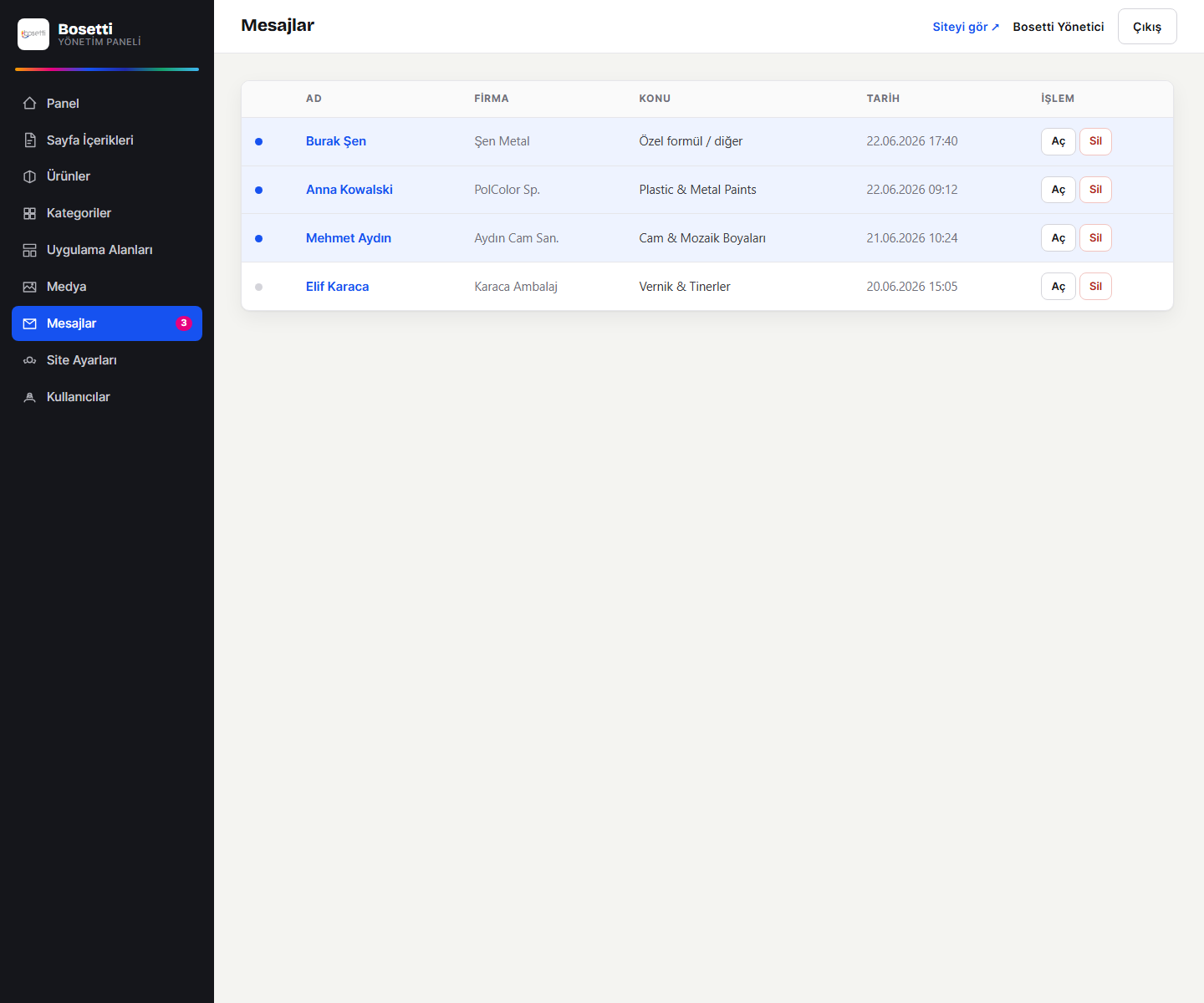
Task: Open Site Ayarları
Action: (x=107, y=360)
